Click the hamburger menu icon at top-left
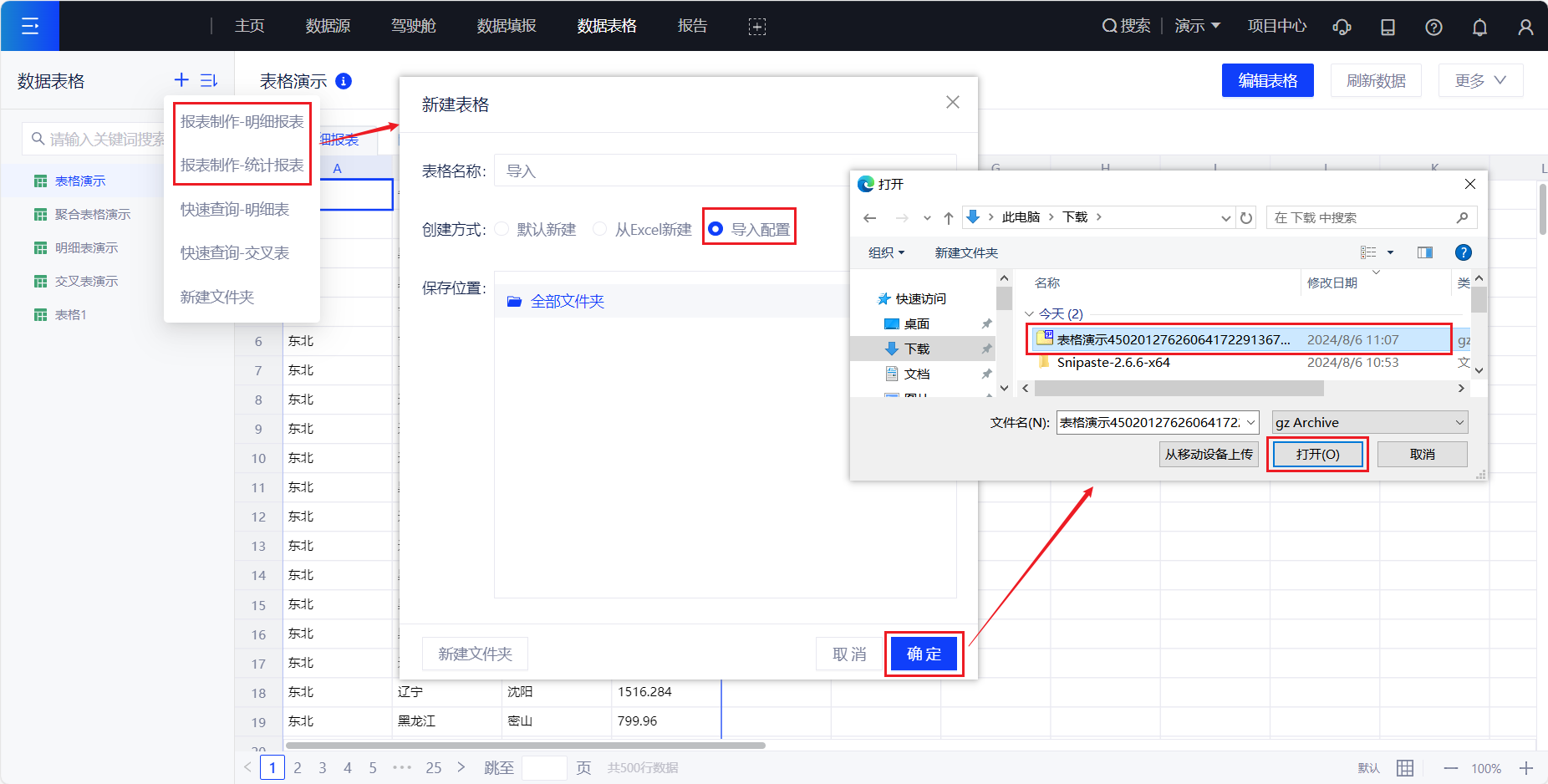 tap(30, 26)
